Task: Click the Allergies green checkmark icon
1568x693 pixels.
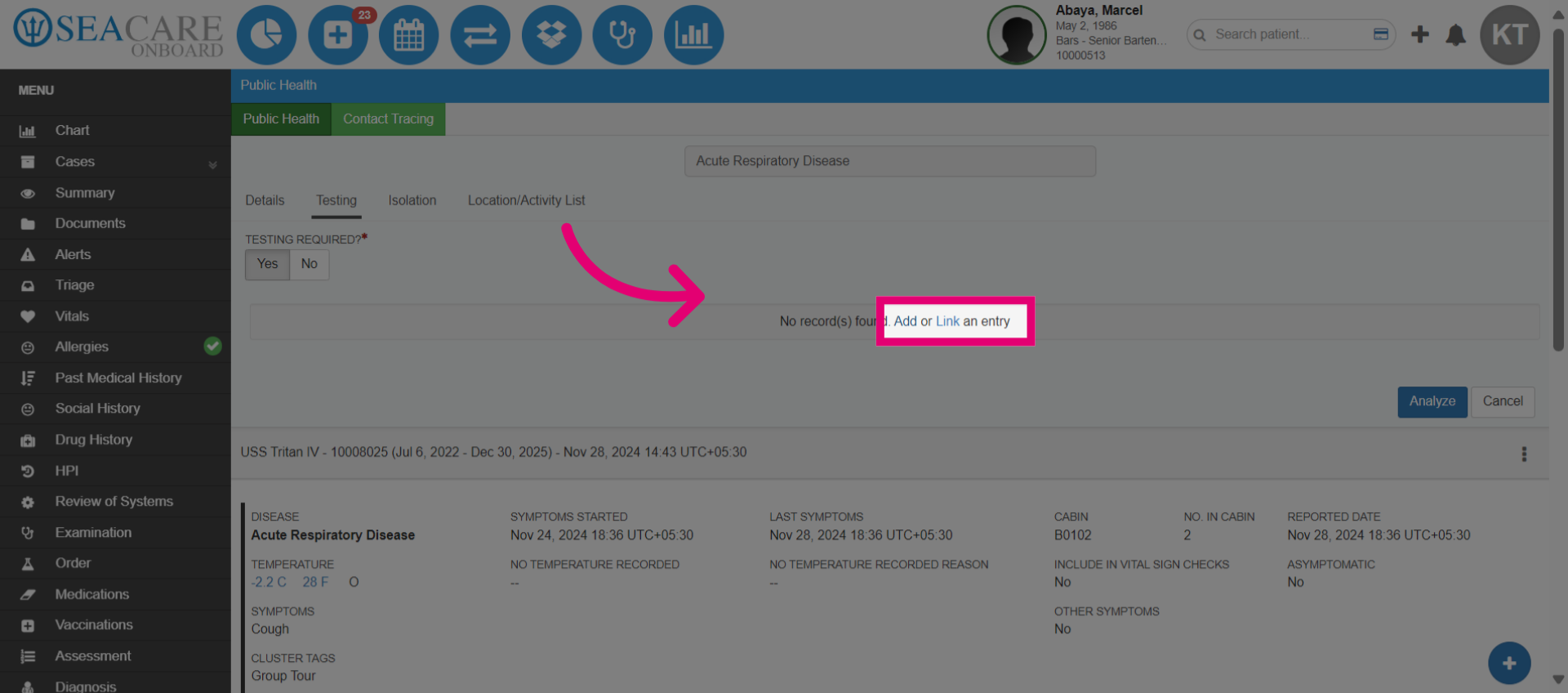Action: [212, 346]
